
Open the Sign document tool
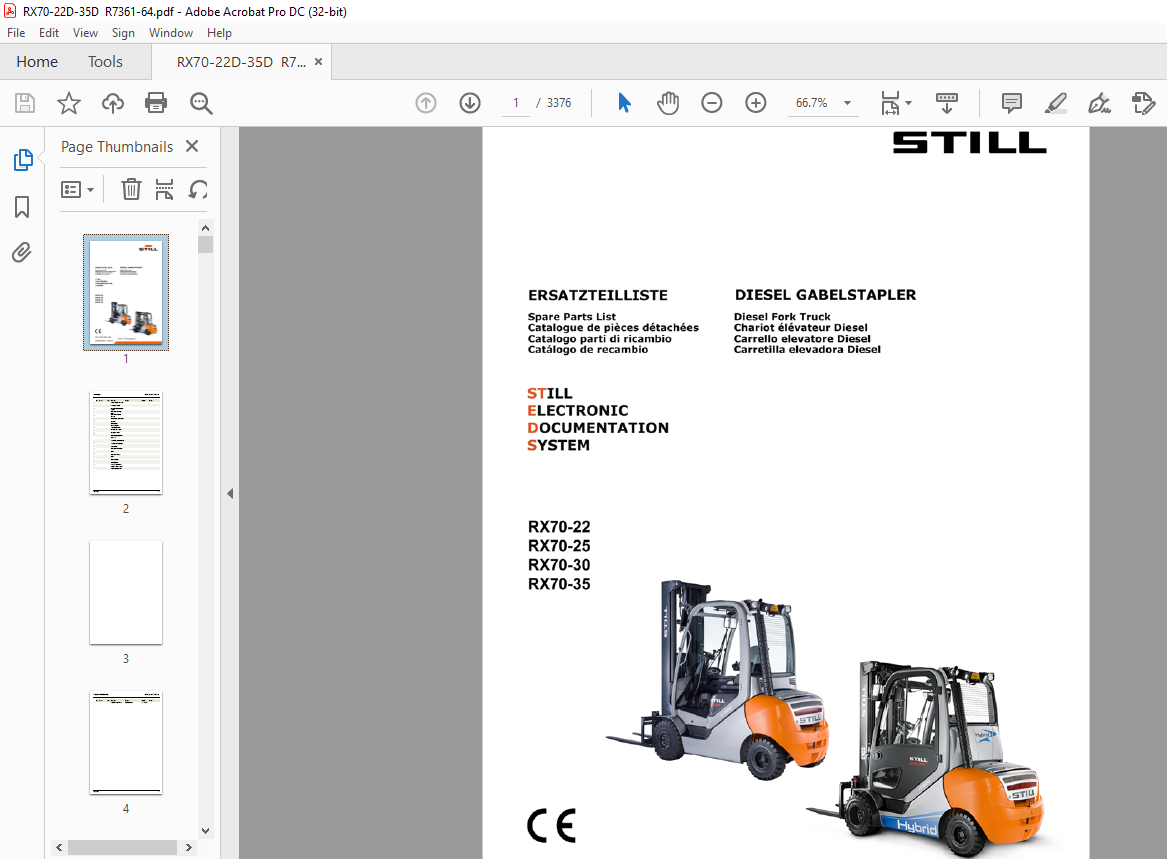[1099, 103]
